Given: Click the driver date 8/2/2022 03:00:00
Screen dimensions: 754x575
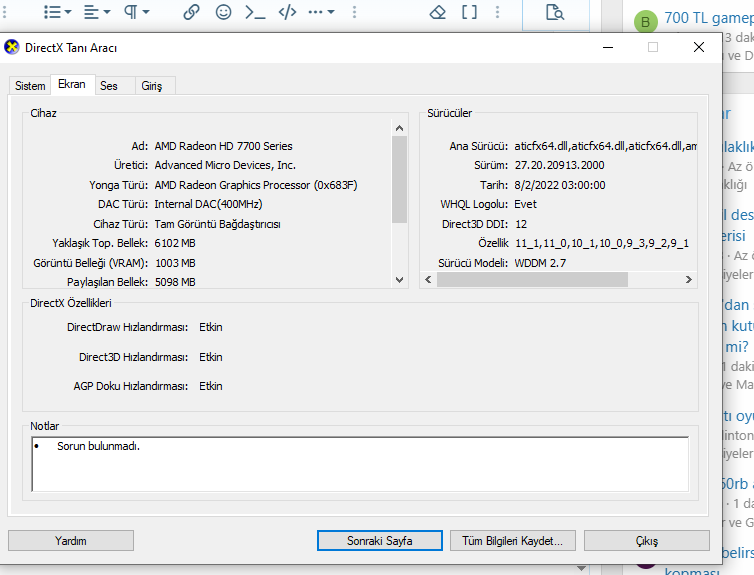Looking at the screenshot, I should click(x=560, y=185).
